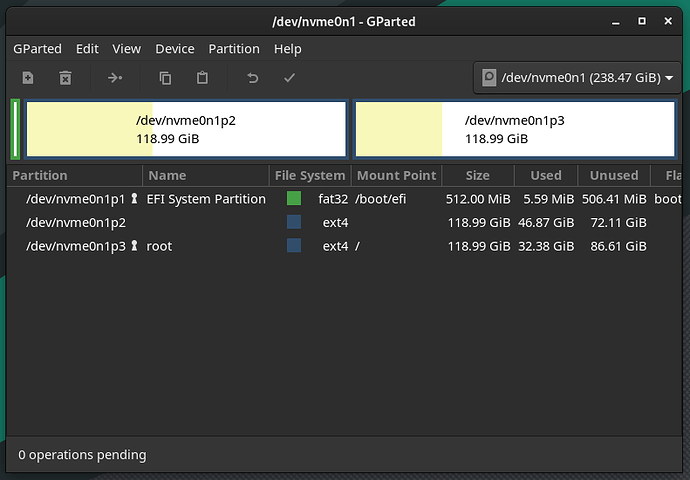Open the /dev/nvme0n1 device selector dropdown
The height and width of the screenshot is (480, 690).
point(577,78)
